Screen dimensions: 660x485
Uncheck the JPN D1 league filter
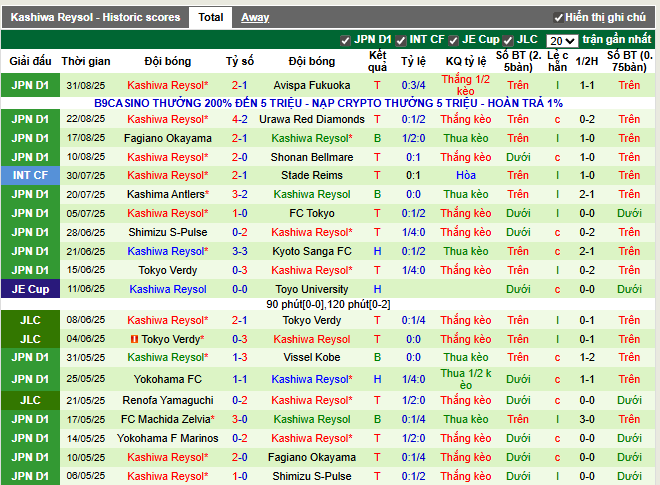tap(345, 40)
